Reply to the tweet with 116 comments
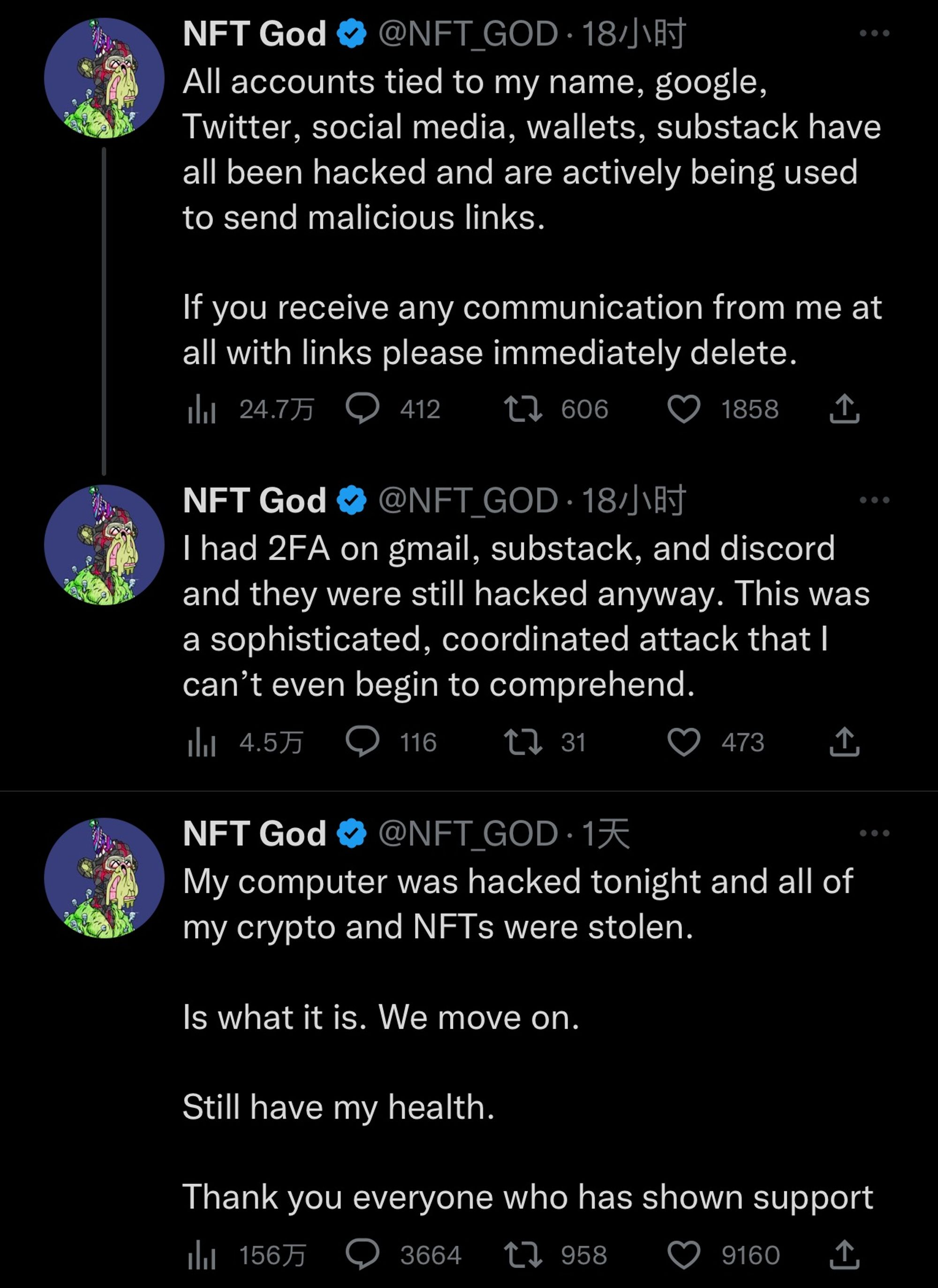 coord(363,742)
